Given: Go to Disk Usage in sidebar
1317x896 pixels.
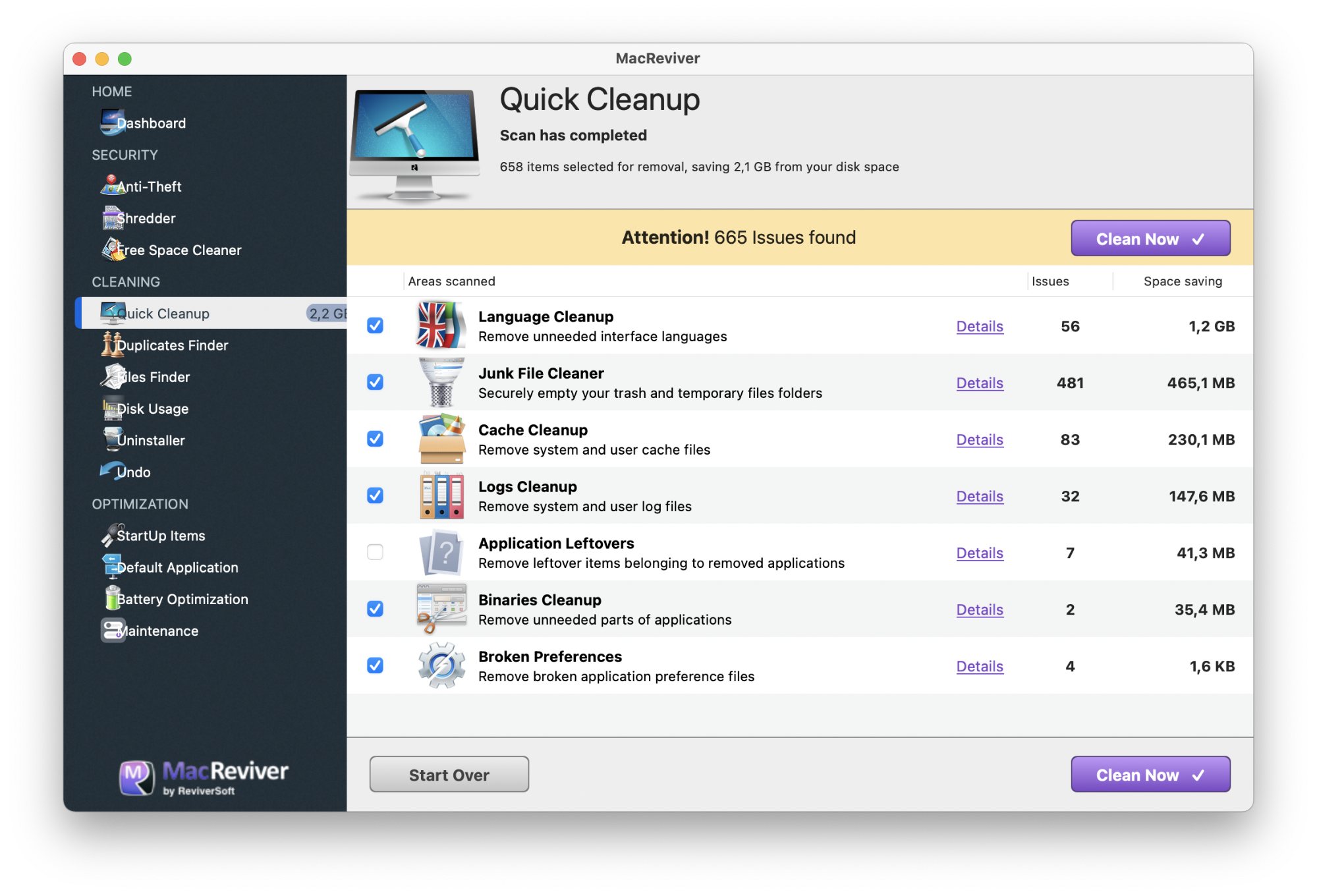Looking at the screenshot, I should [x=153, y=408].
